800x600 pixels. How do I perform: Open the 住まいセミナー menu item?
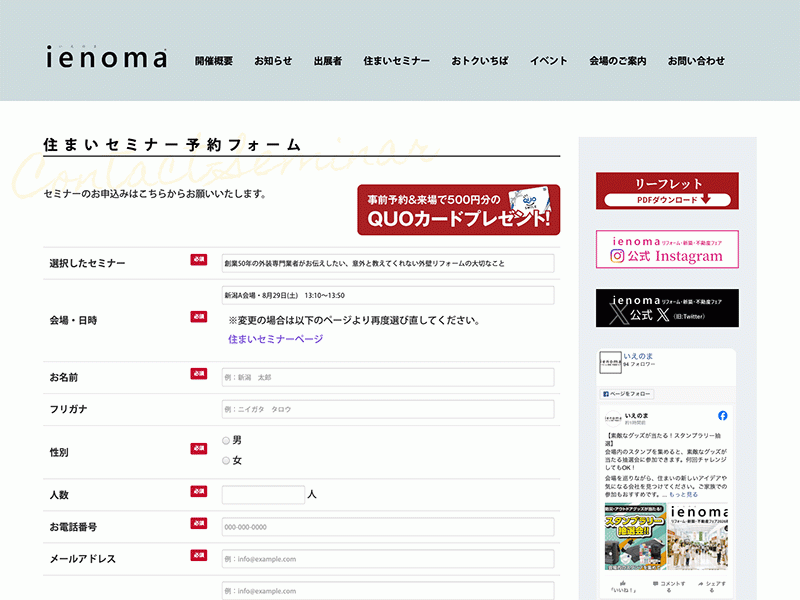[x=396, y=61]
